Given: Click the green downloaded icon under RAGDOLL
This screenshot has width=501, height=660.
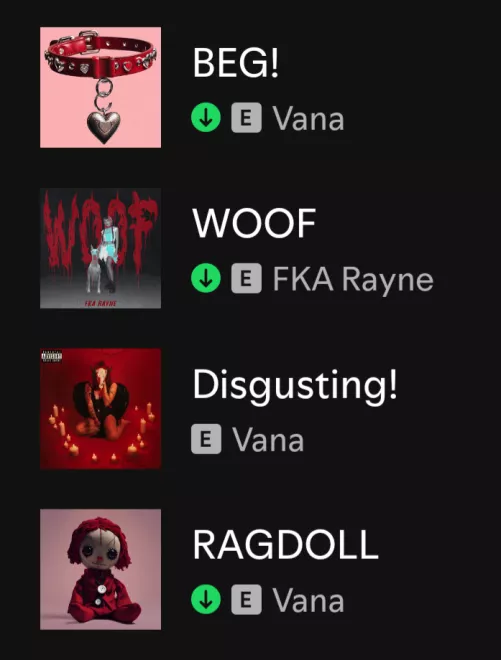Looking at the screenshot, I should (206, 600).
